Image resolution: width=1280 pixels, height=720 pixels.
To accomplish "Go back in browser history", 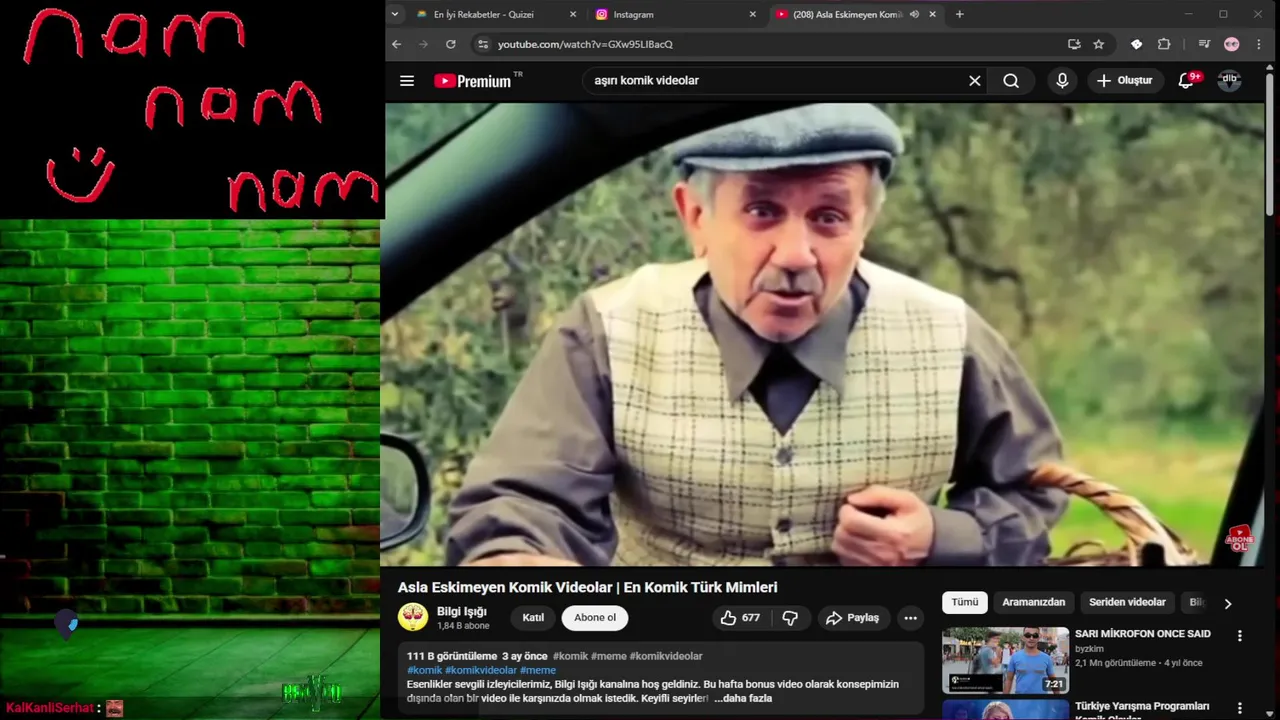I will pos(397,44).
